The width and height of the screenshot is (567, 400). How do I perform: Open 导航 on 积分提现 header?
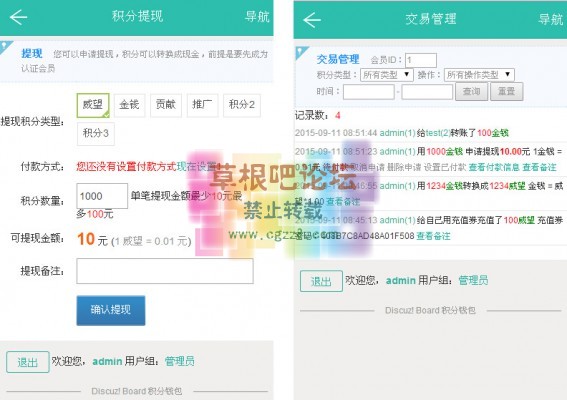[257, 17]
